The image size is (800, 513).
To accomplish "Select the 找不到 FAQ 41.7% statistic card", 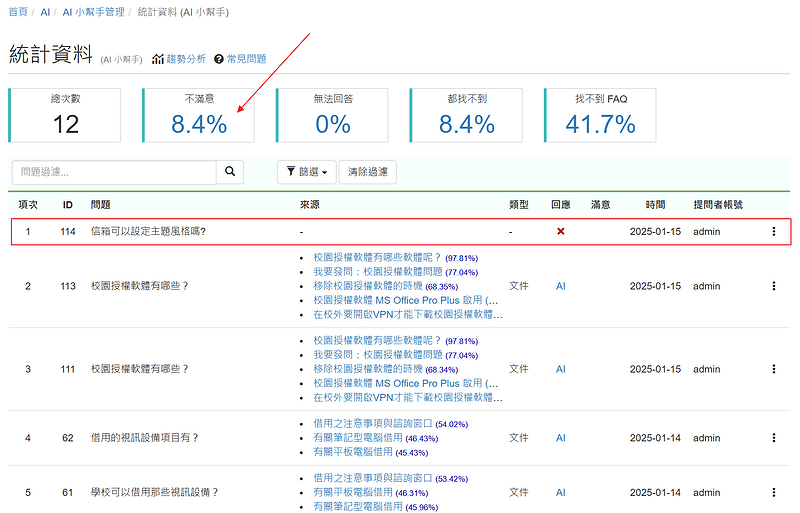I will (x=600, y=115).
